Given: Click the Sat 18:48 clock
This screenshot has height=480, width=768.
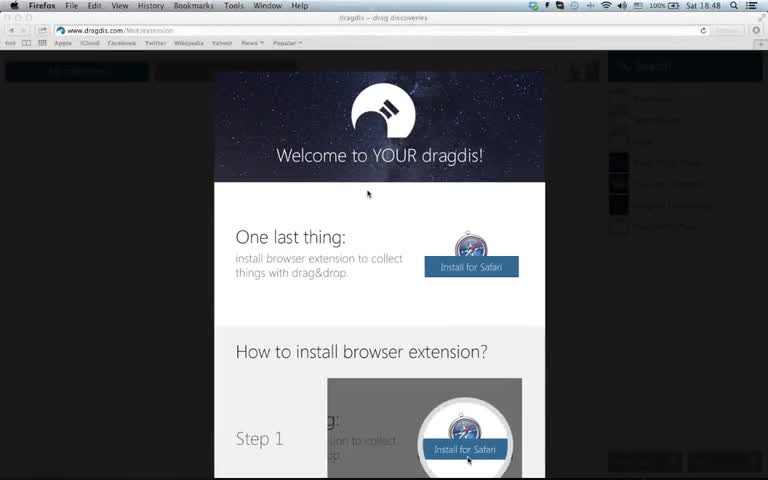Looking at the screenshot, I should click(x=703, y=6).
